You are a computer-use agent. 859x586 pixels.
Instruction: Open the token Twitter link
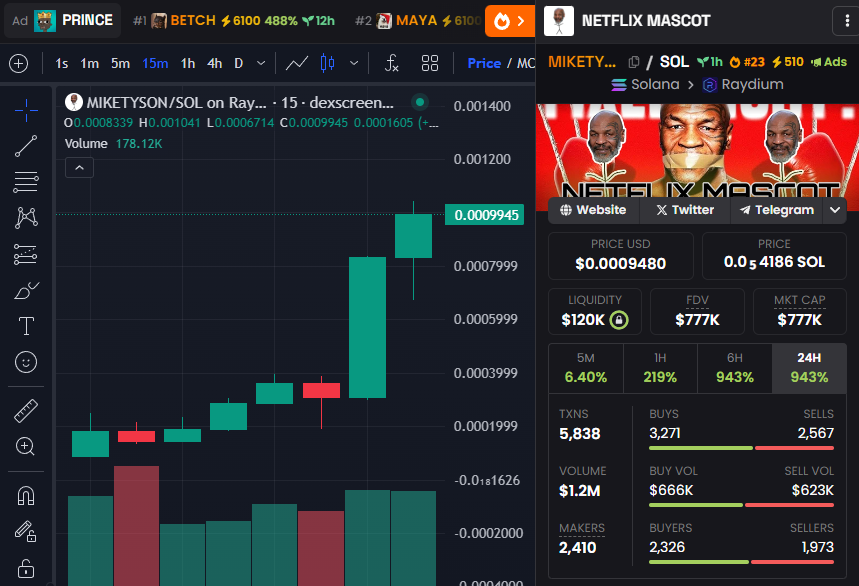685,210
